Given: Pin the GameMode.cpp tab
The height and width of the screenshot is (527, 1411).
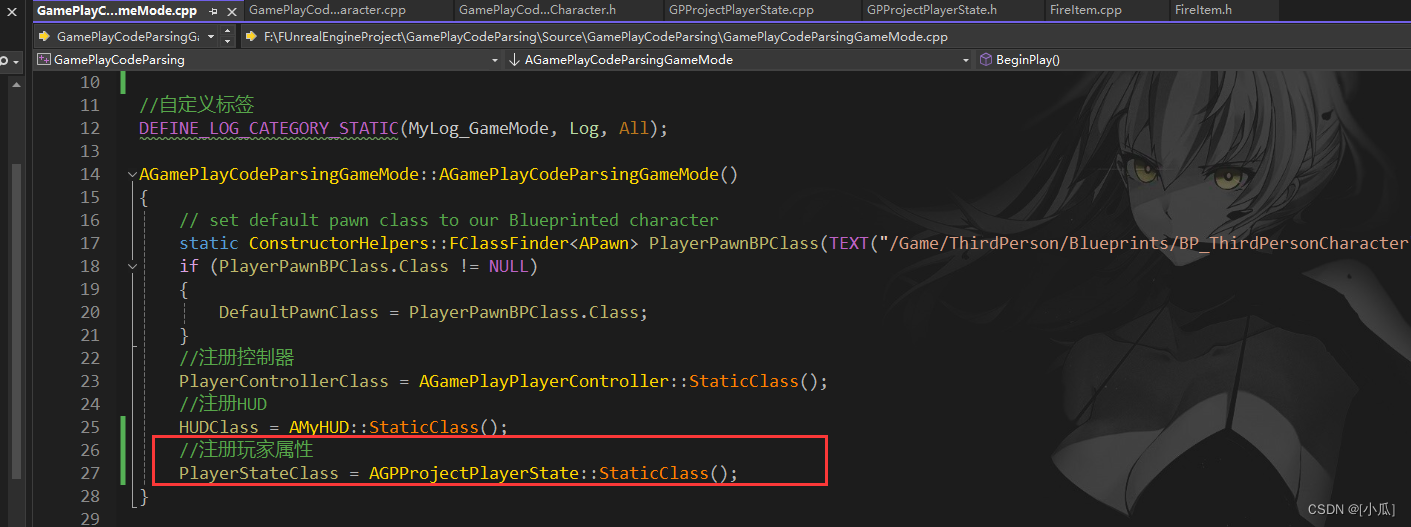Looking at the screenshot, I should [x=215, y=11].
